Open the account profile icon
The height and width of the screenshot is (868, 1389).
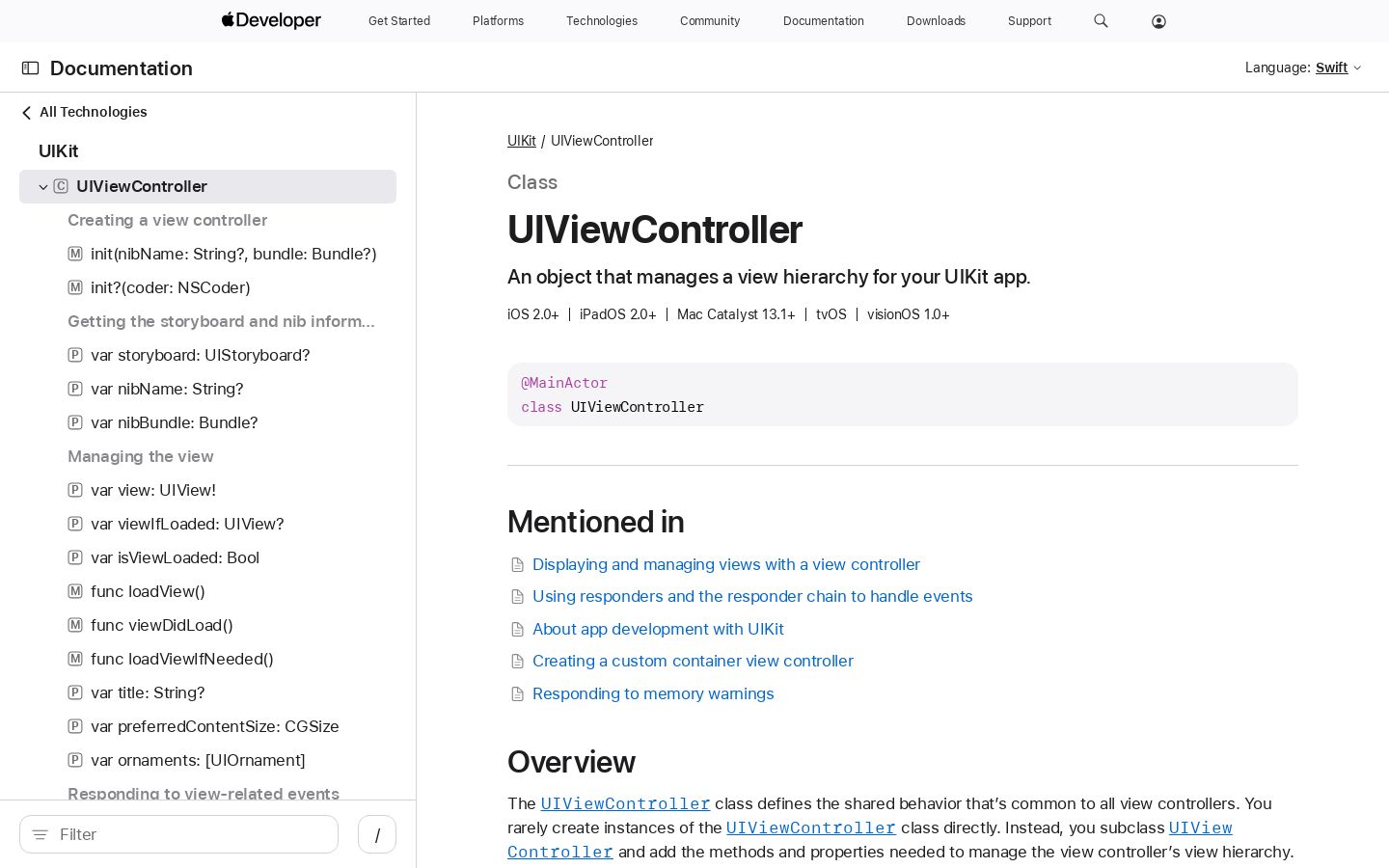[1158, 21]
